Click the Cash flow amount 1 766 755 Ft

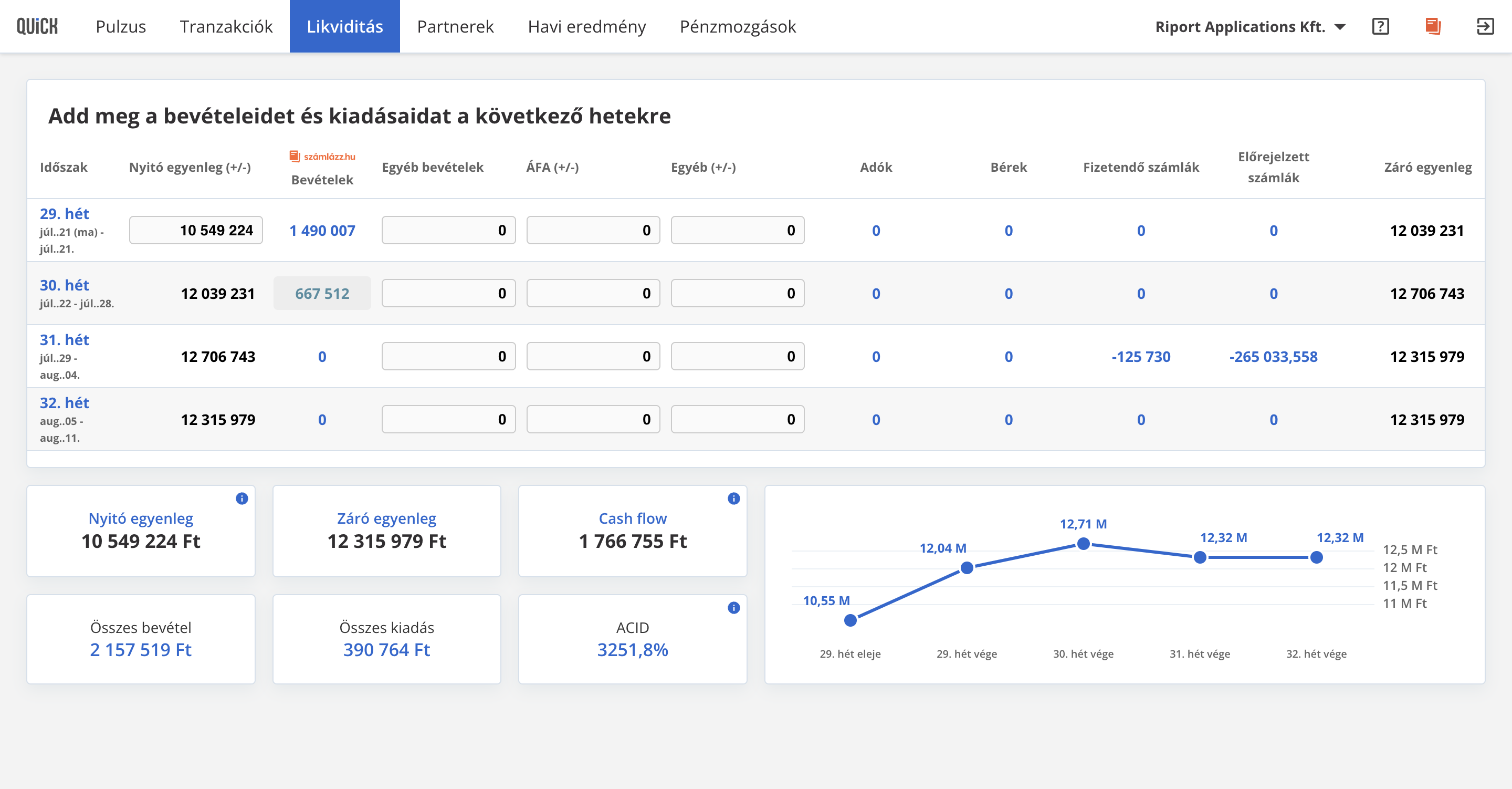(633, 541)
